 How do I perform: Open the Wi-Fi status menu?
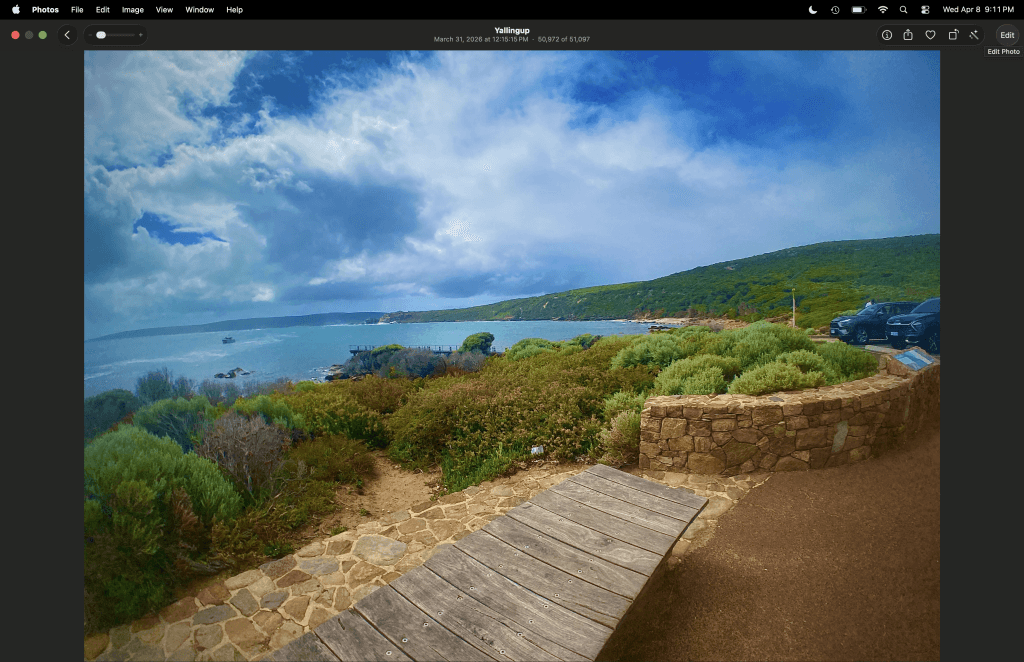pos(882,9)
